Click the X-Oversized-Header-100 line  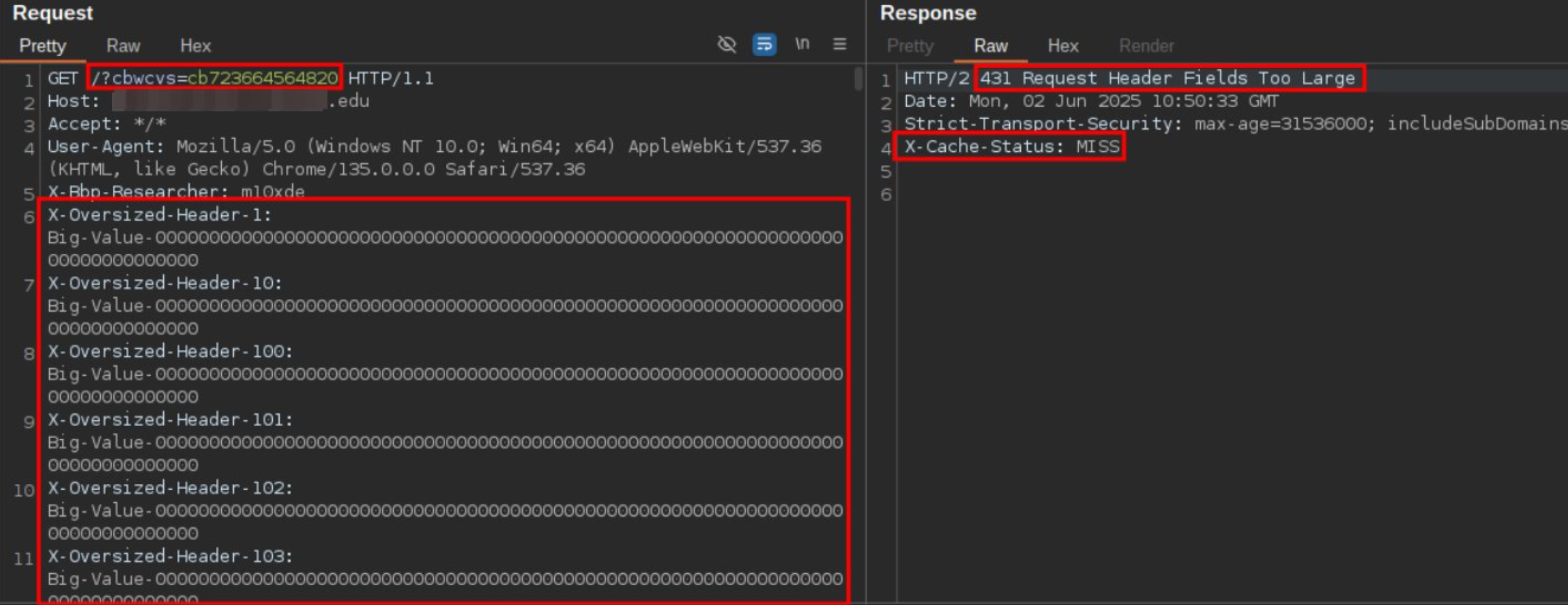tap(170, 352)
